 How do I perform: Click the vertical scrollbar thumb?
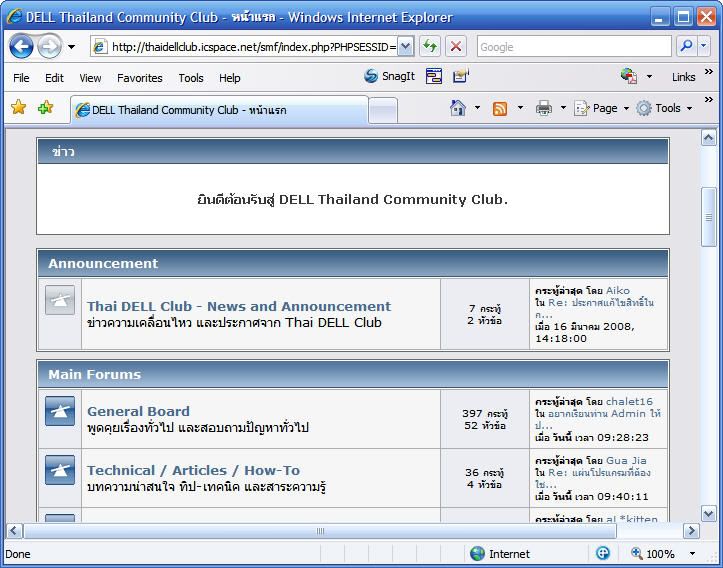pos(708,217)
